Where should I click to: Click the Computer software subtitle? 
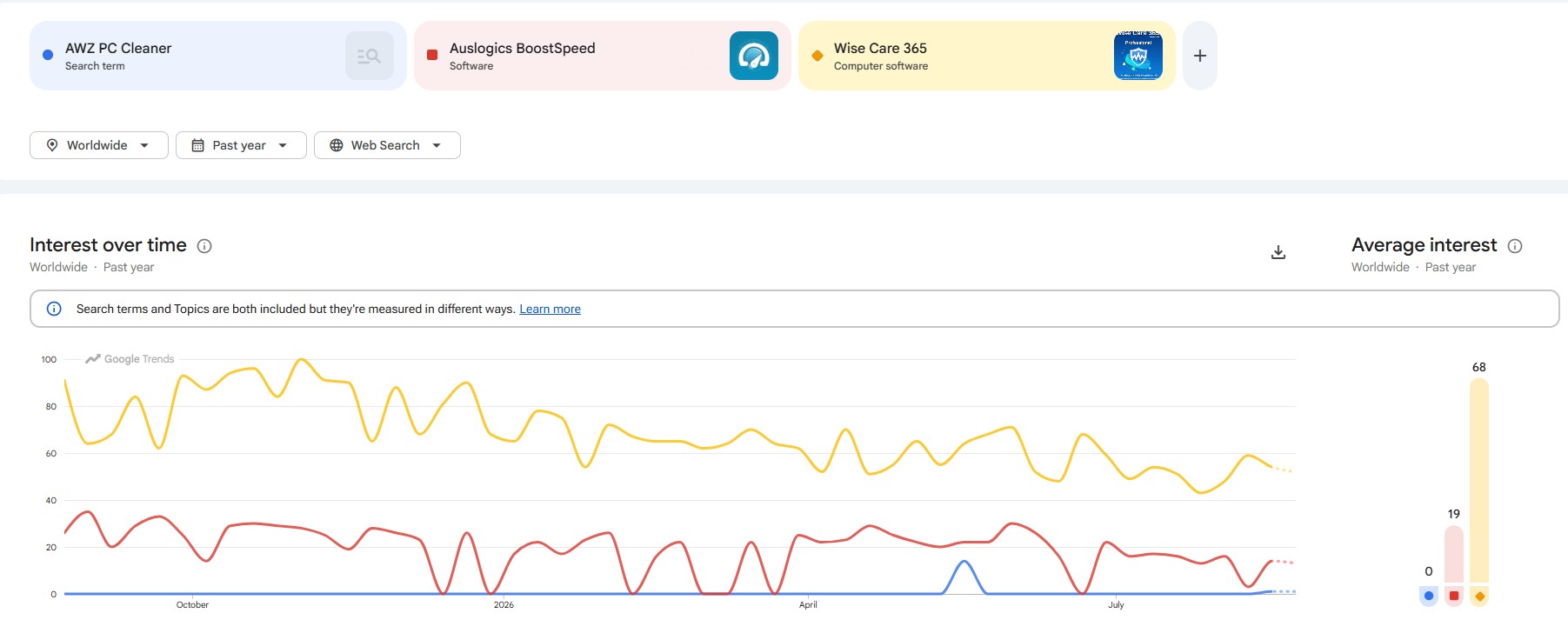880,66
